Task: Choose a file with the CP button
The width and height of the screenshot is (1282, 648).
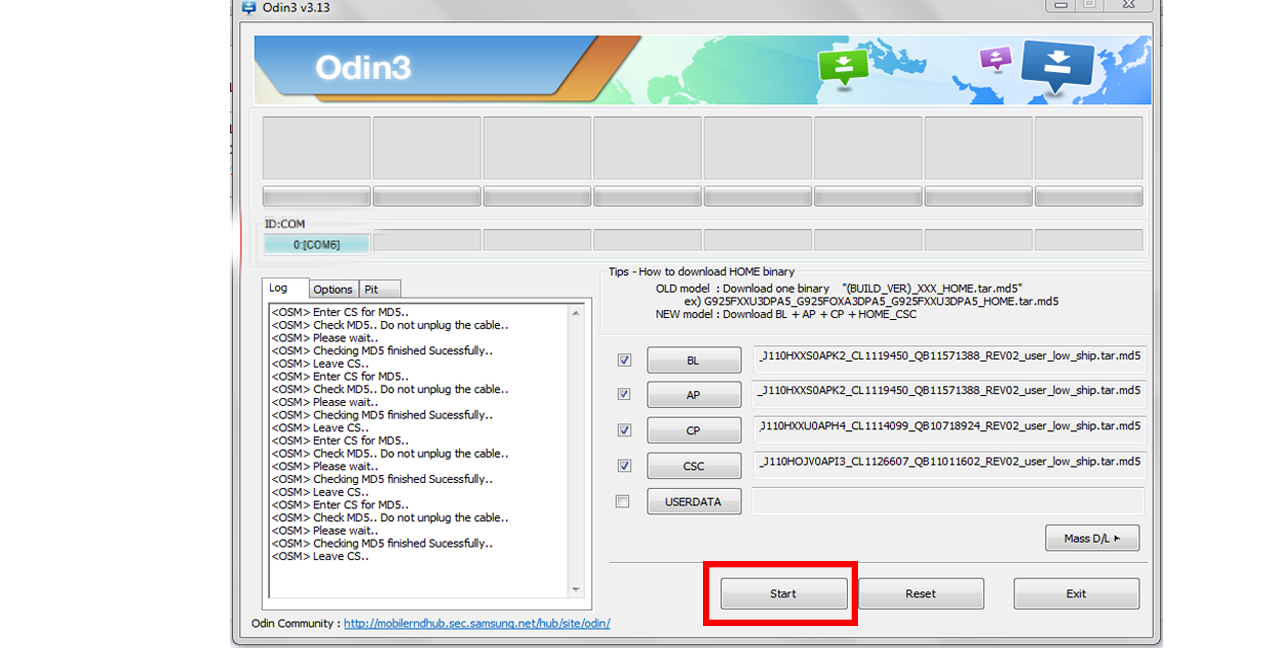Action: click(x=694, y=430)
